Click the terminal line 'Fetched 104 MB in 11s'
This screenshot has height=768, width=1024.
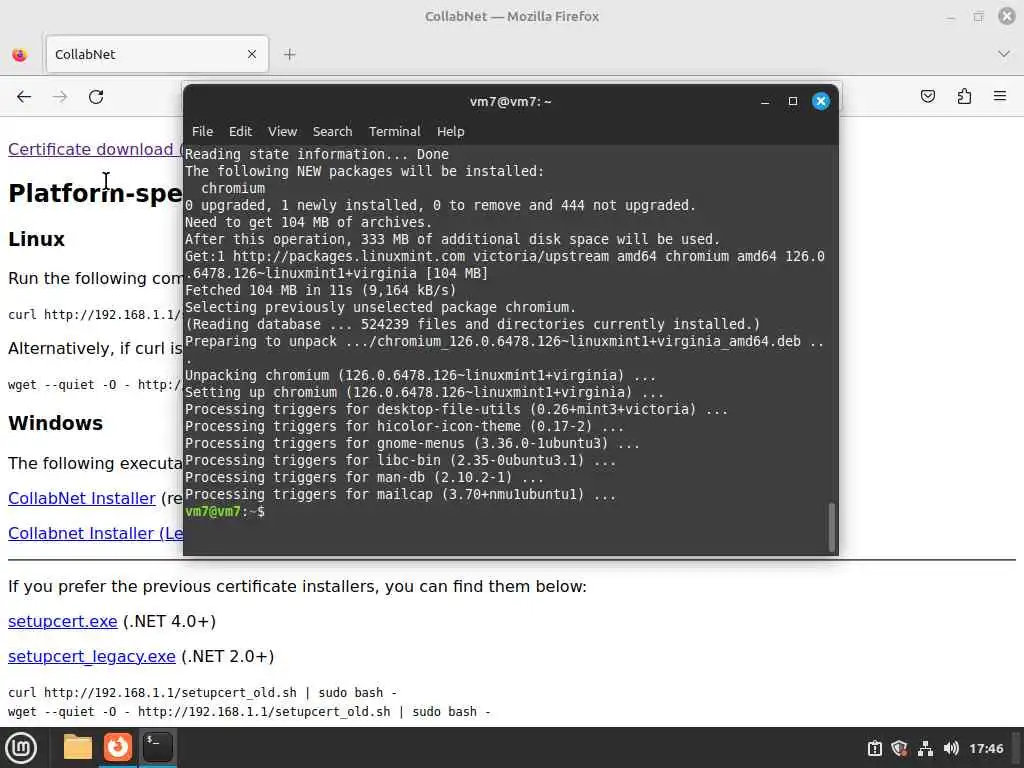tap(321, 290)
